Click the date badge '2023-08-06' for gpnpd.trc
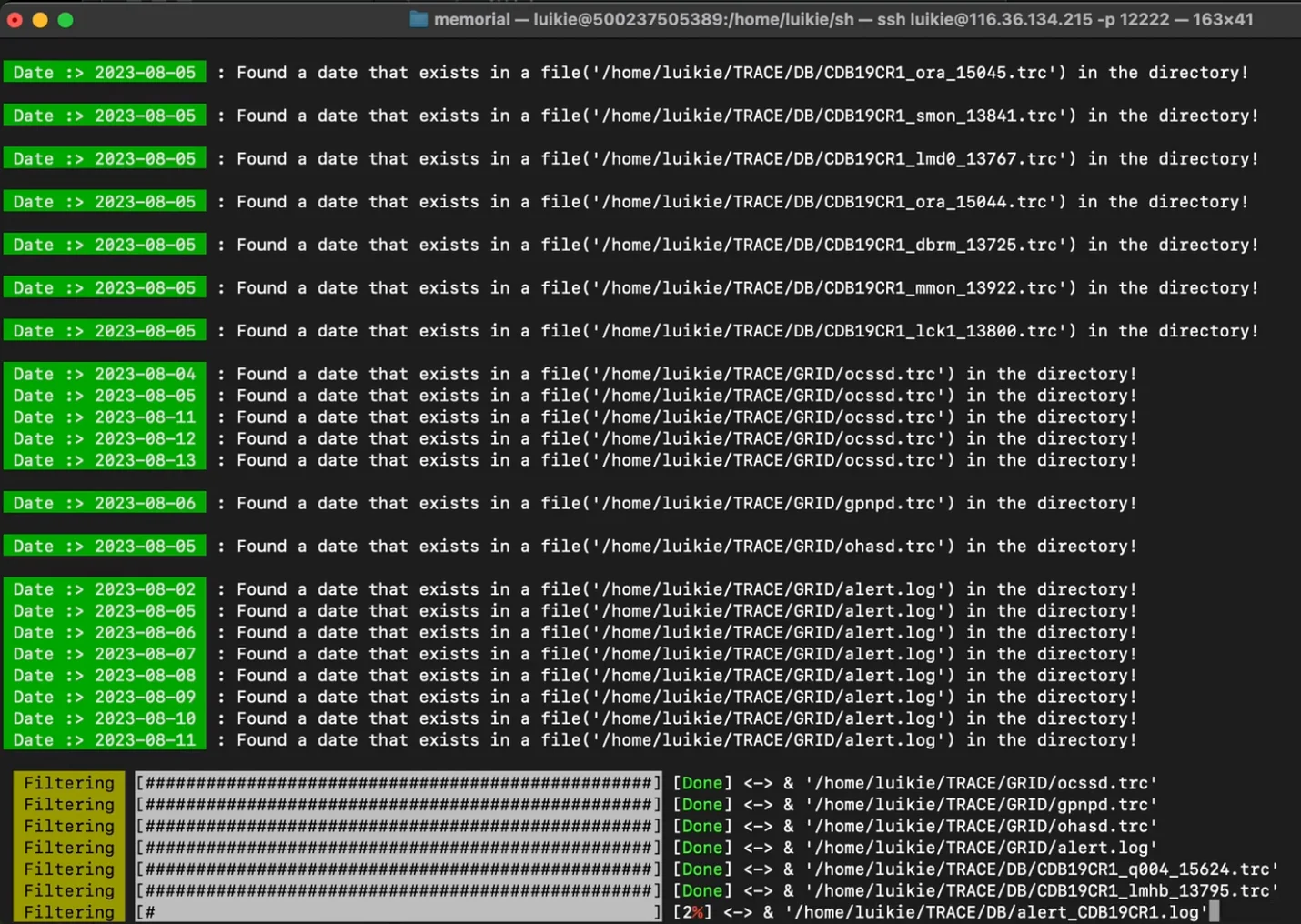 point(105,503)
